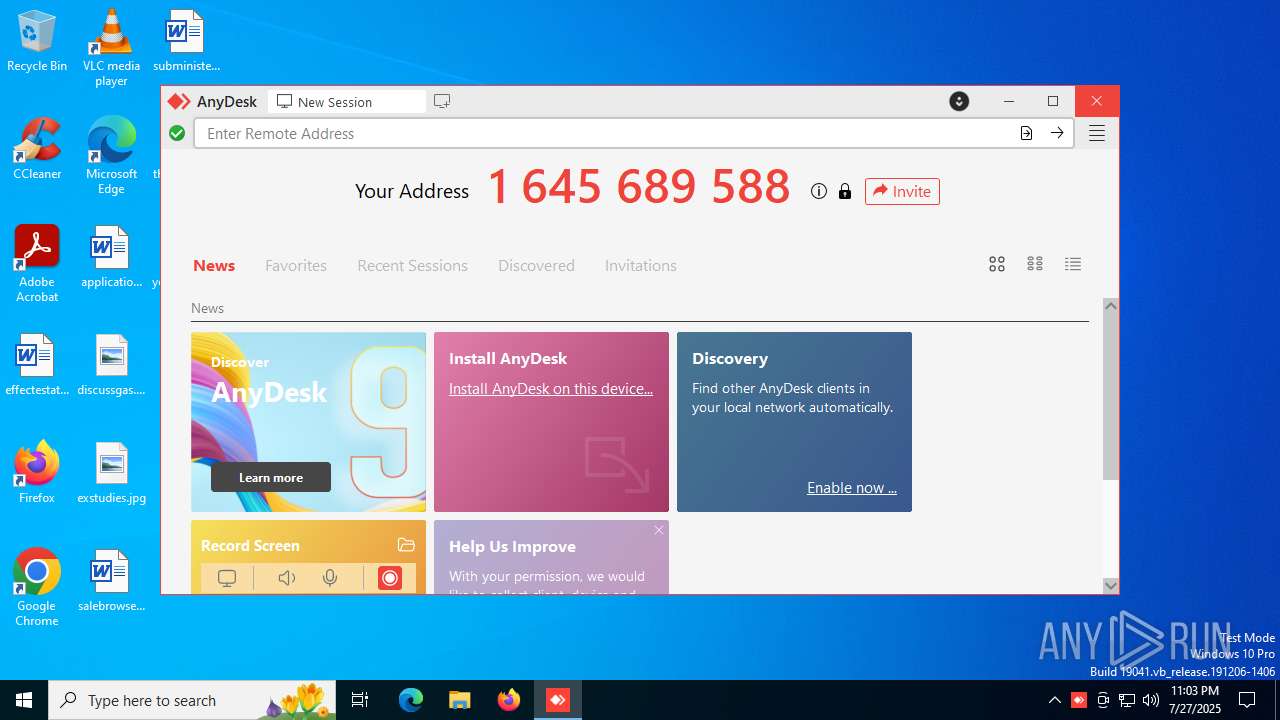This screenshot has height=720, width=1280.
Task: Select the salebrowse Word document on desktop
Action: click(x=111, y=581)
